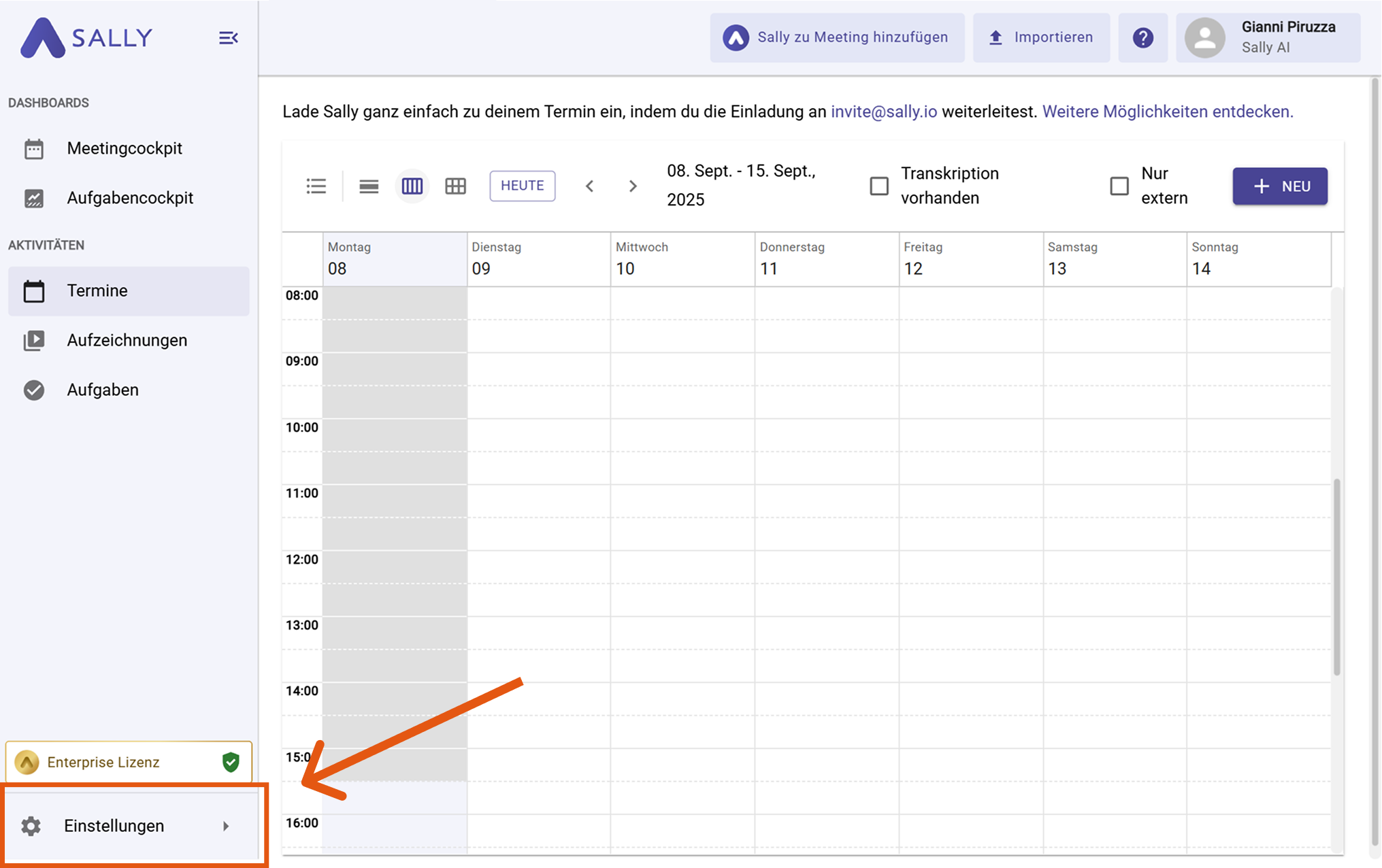1382x868 pixels.
Task: Collapse the sidebar with the menu icon
Action: 228,38
